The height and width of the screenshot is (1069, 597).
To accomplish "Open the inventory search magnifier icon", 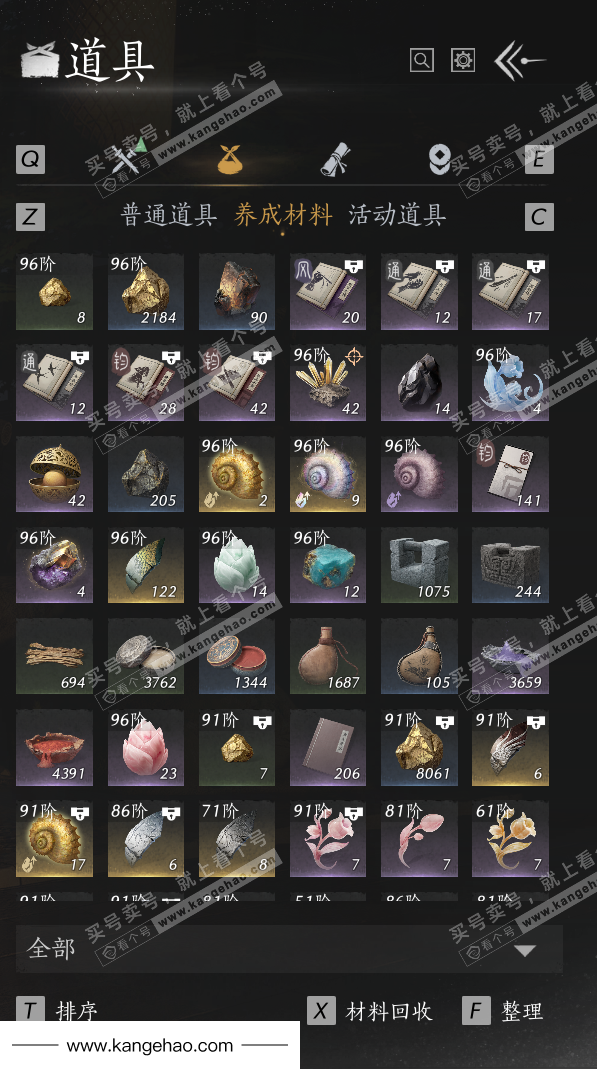I will point(422,60).
